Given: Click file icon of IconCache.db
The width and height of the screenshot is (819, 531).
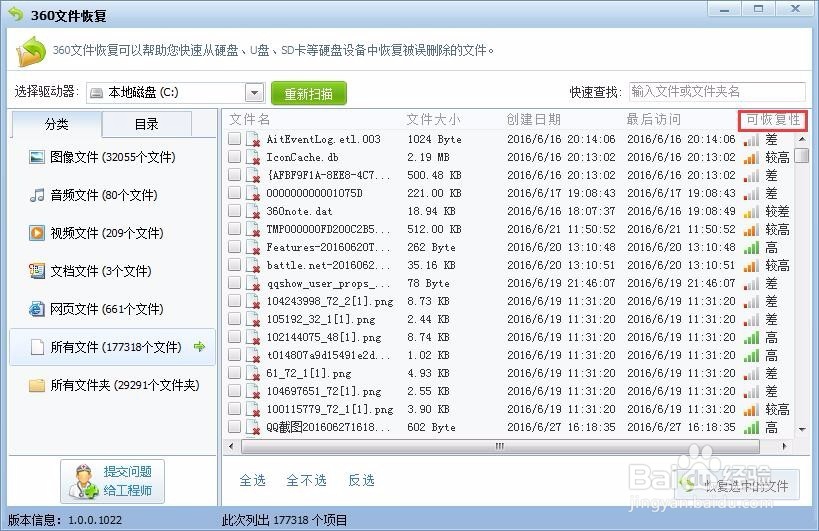Looking at the screenshot, I should tap(253, 157).
